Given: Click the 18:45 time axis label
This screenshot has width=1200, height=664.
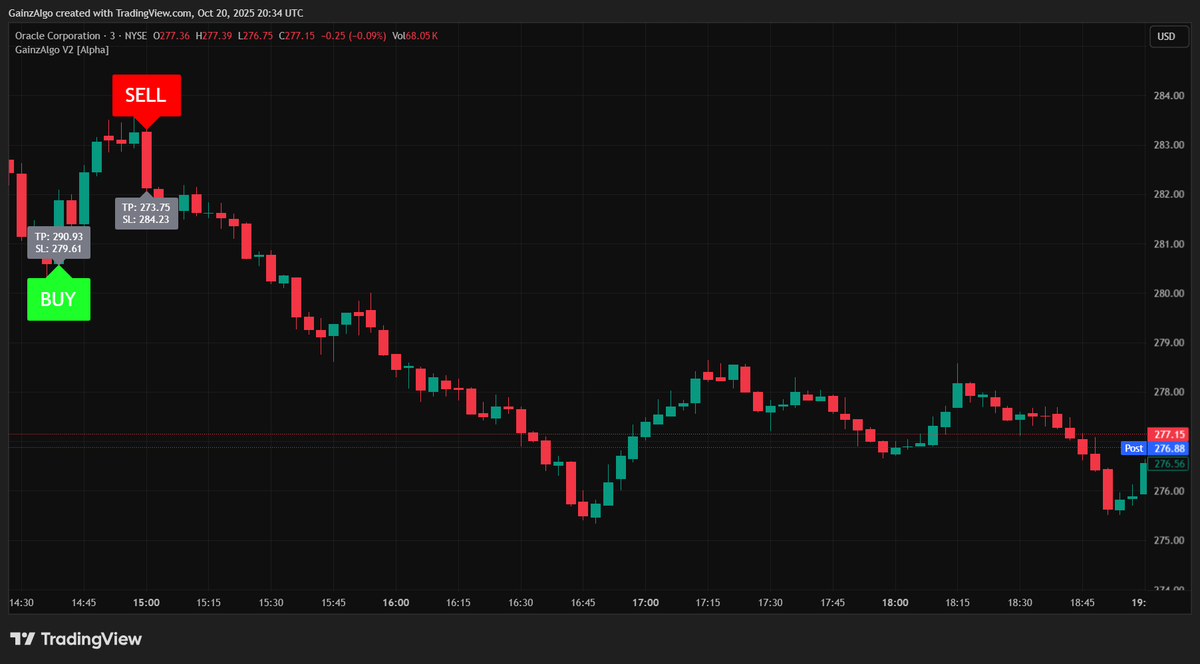Looking at the screenshot, I should (x=1082, y=603).
